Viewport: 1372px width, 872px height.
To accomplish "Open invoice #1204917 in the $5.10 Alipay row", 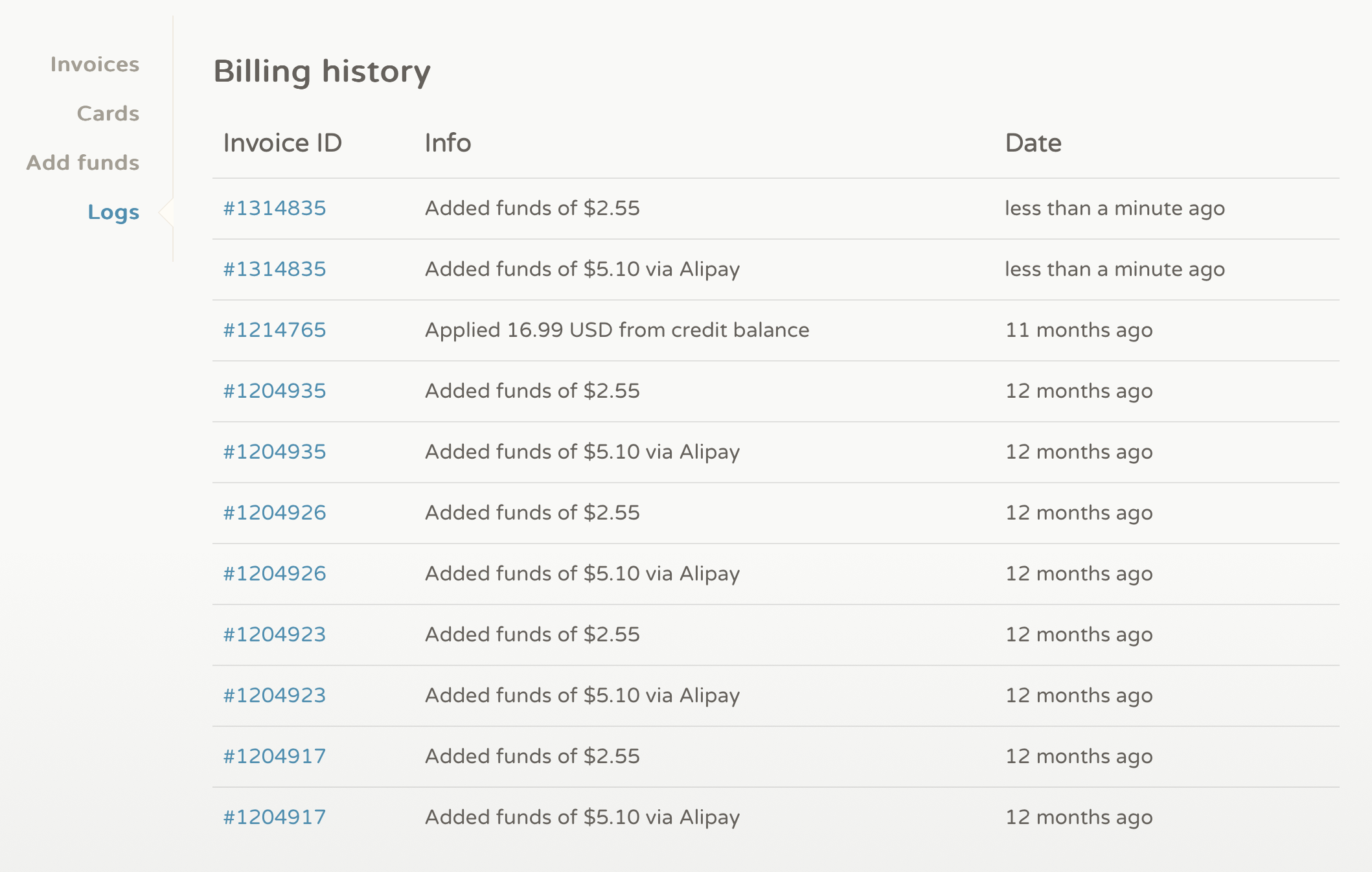I will (275, 817).
